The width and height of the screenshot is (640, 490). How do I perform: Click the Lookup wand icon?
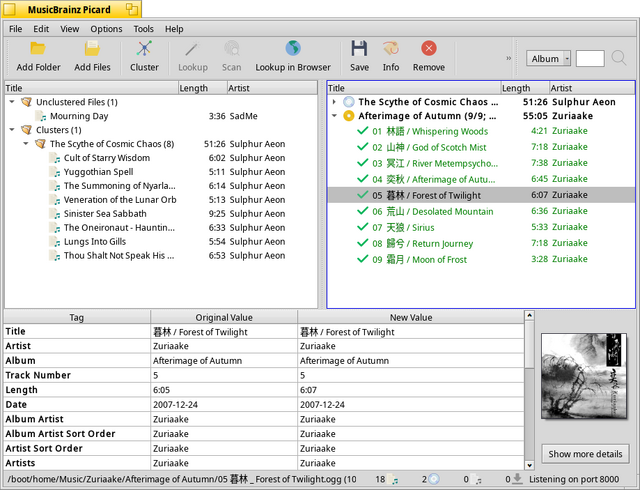click(x=192, y=49)
